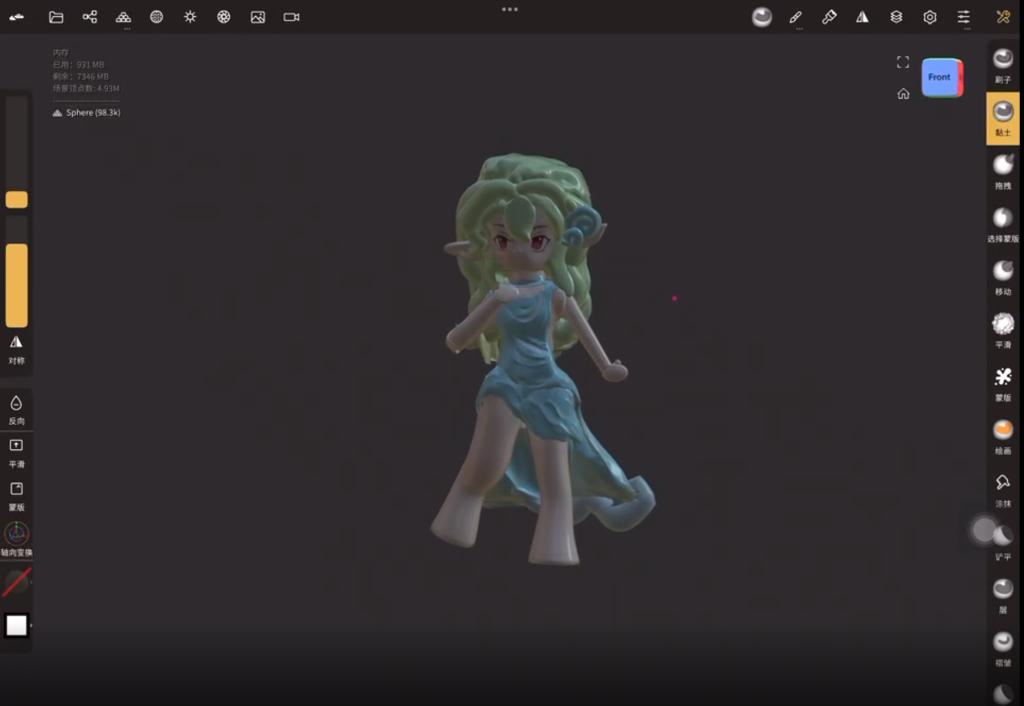
Task: Open the layers stack panel
Action: [x=896, y=17]
